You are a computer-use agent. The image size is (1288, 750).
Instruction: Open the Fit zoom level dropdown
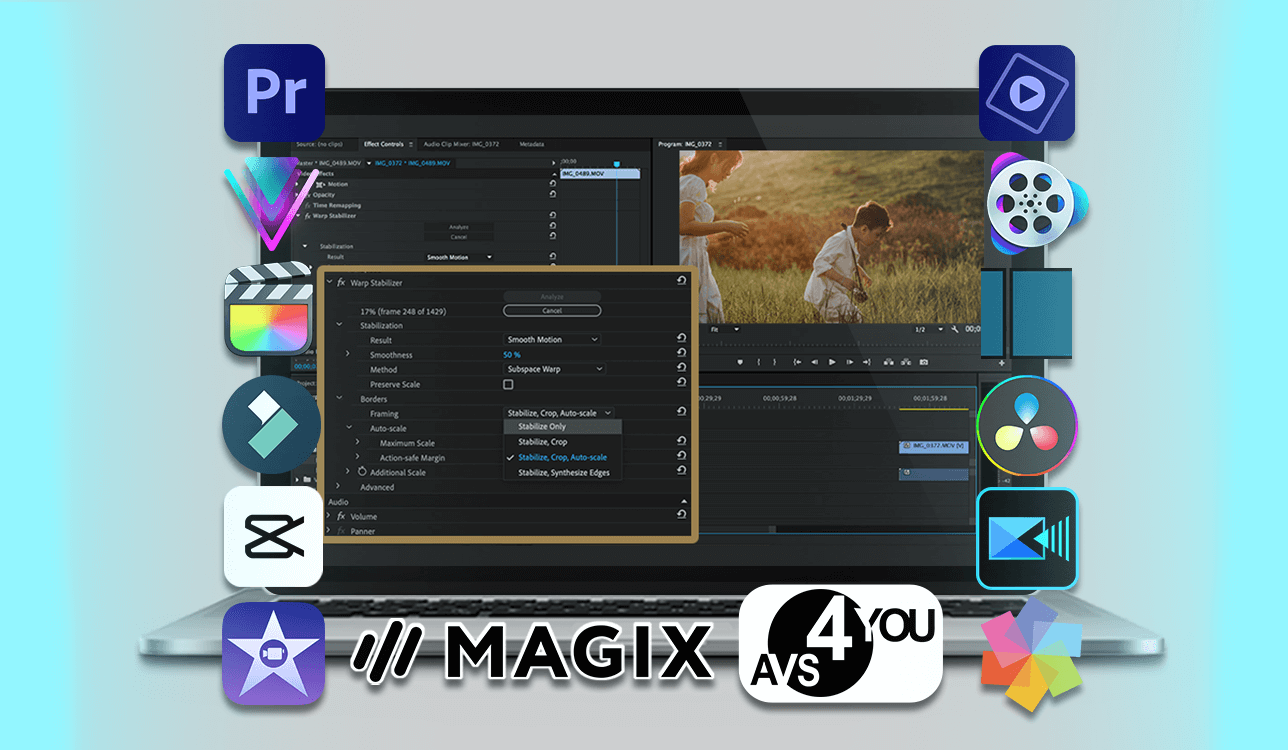tap(724, 329)
